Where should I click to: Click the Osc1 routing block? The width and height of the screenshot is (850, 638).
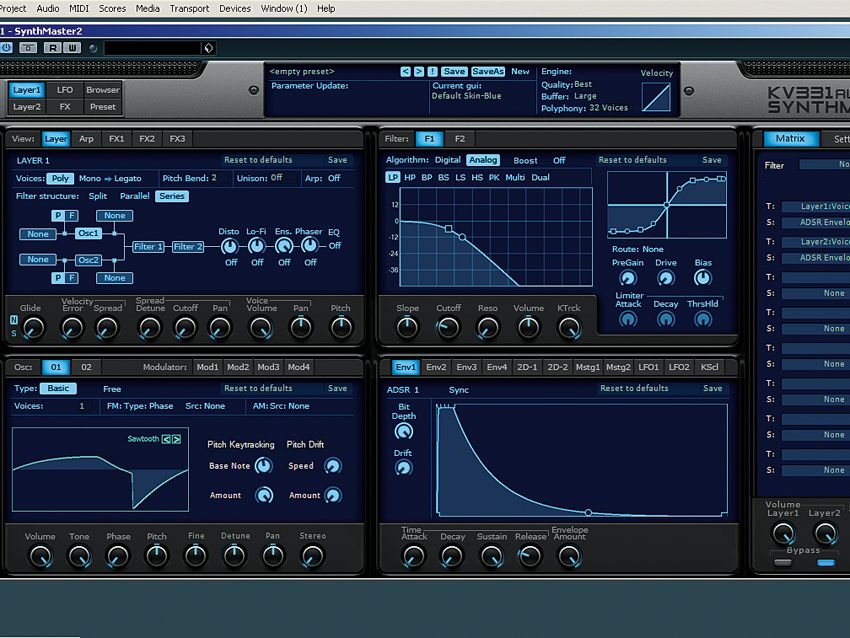click(89, 232)
